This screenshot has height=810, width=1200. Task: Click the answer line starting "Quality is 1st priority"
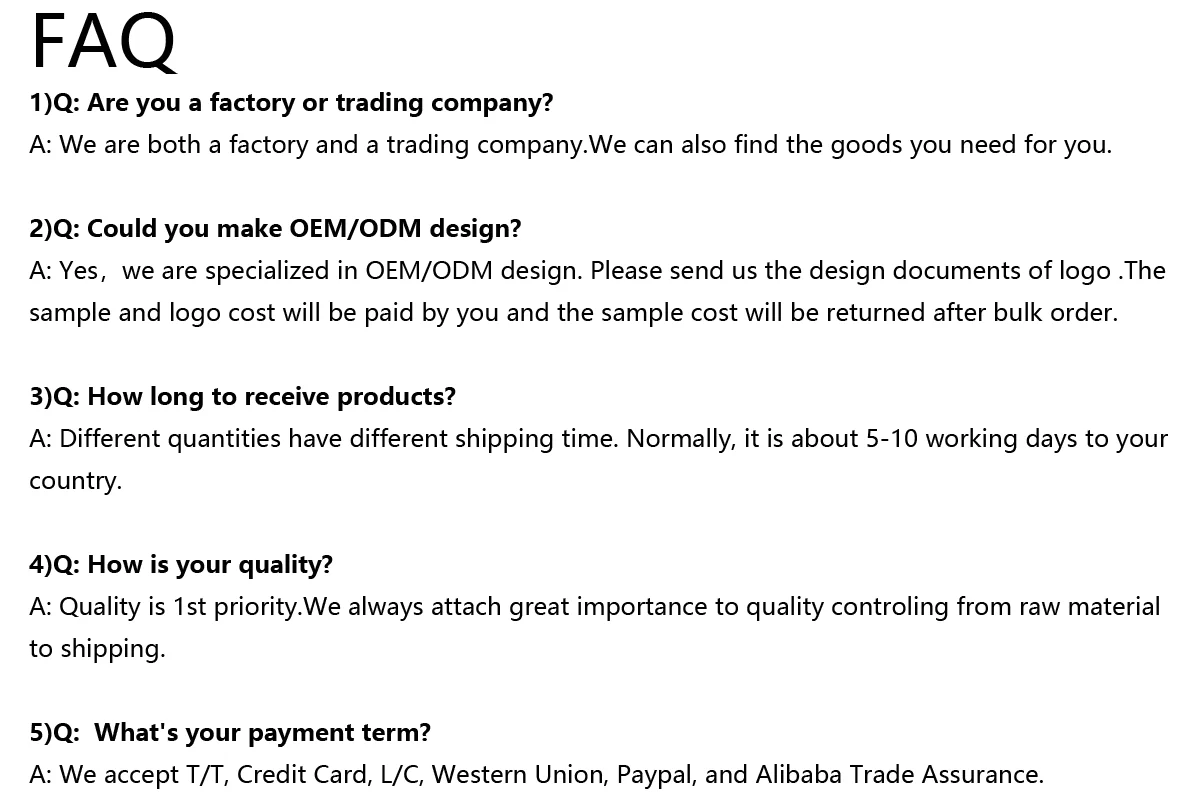[595, 607]
